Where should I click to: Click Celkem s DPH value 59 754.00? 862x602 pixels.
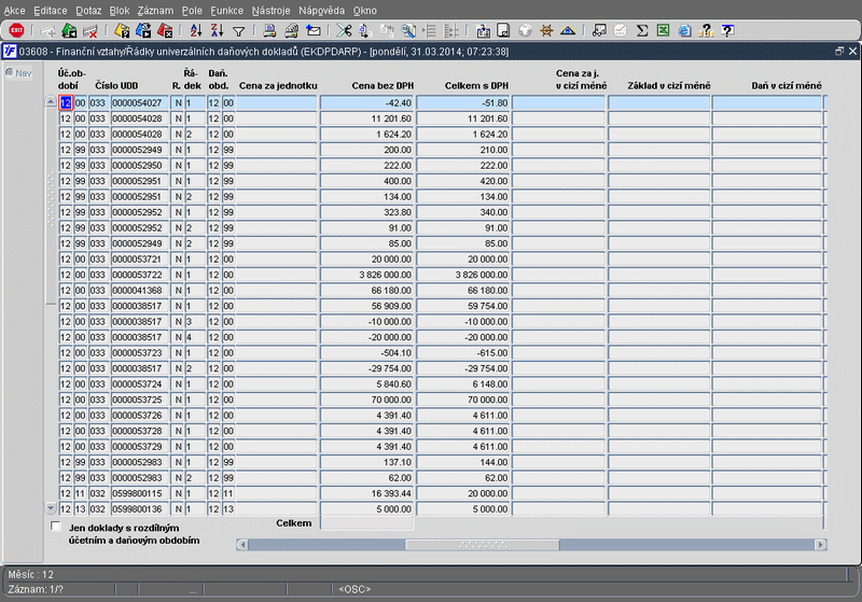pyautogui.click(x=463, y=306)
